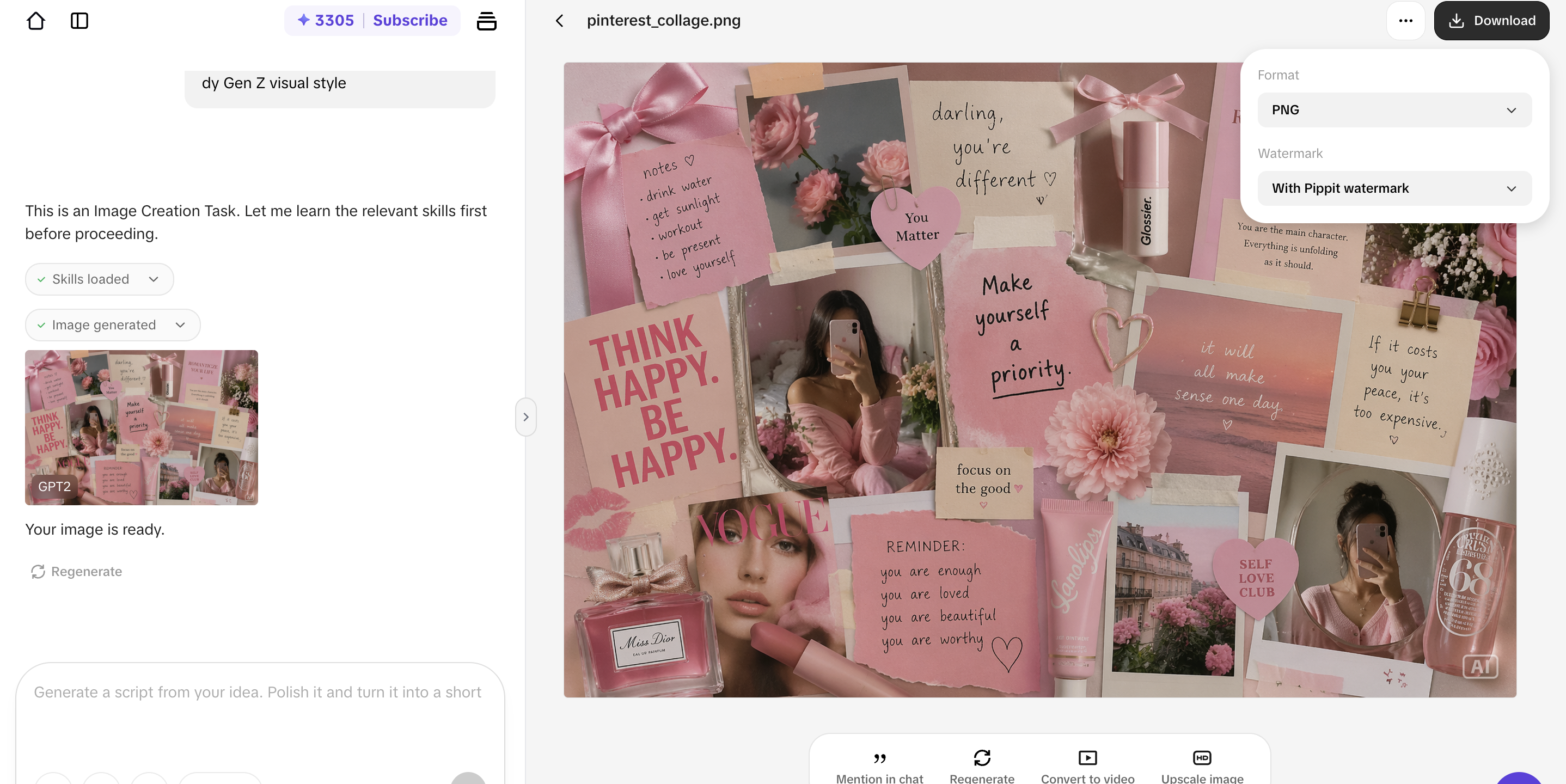Expand the Image generated section

(x=113, y=325)
